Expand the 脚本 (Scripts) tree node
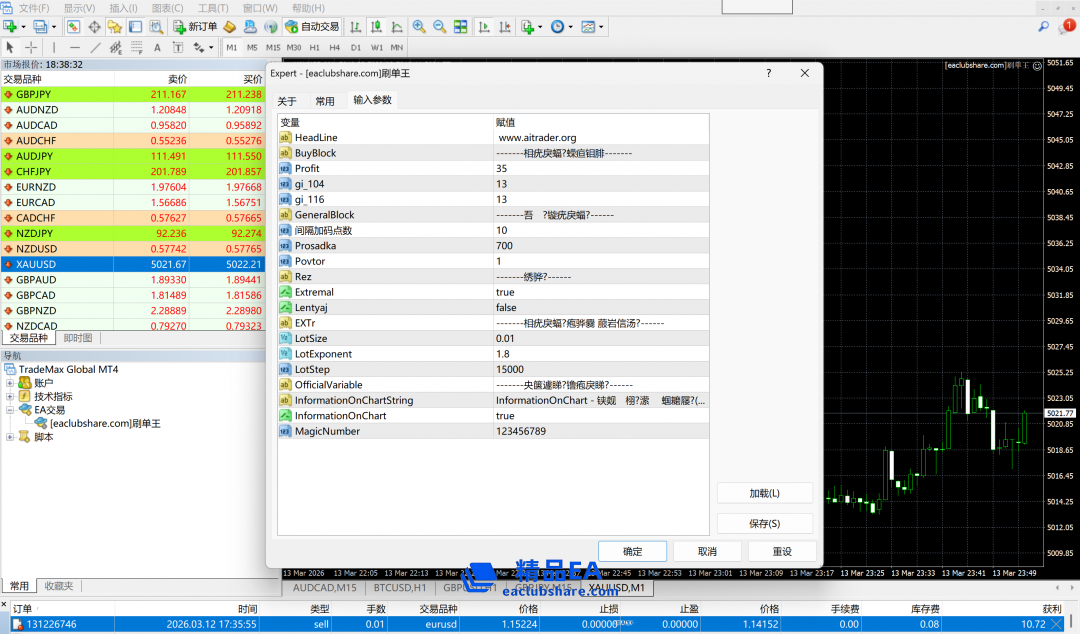Image resolution: width=1080 pixels, height=634 pixels. 11,437
